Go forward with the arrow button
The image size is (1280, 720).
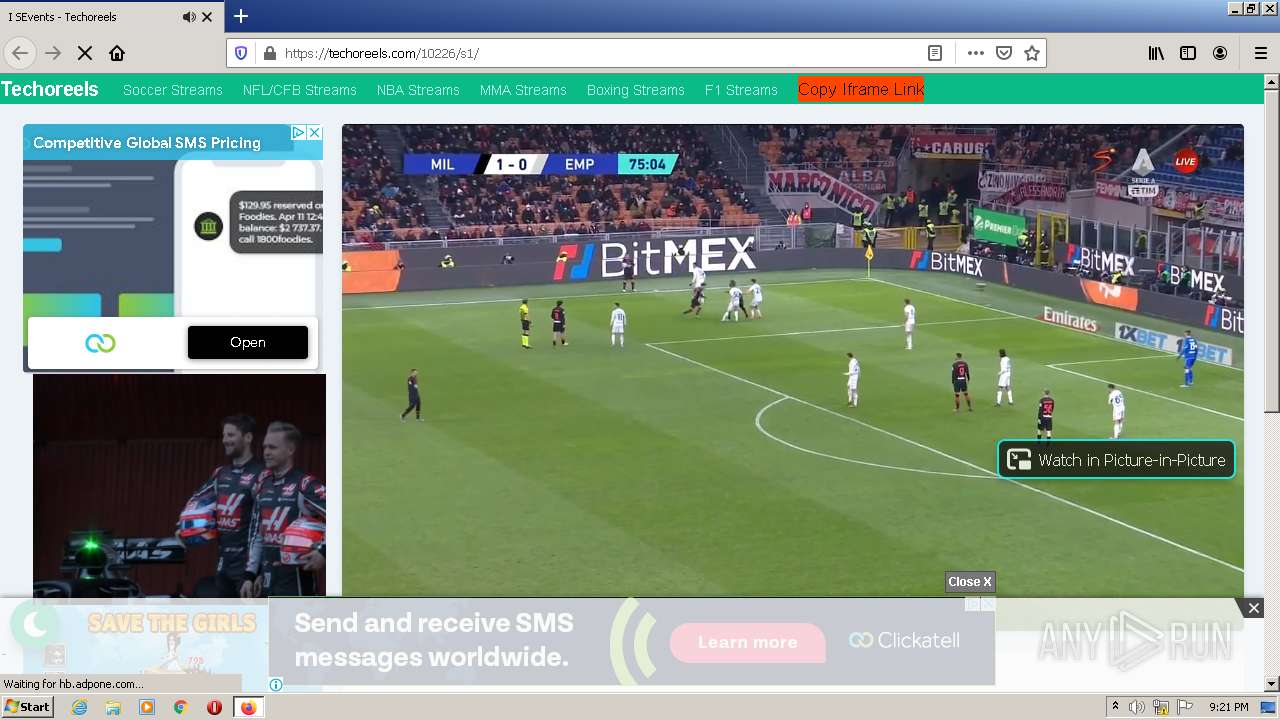tap(54, 53)
